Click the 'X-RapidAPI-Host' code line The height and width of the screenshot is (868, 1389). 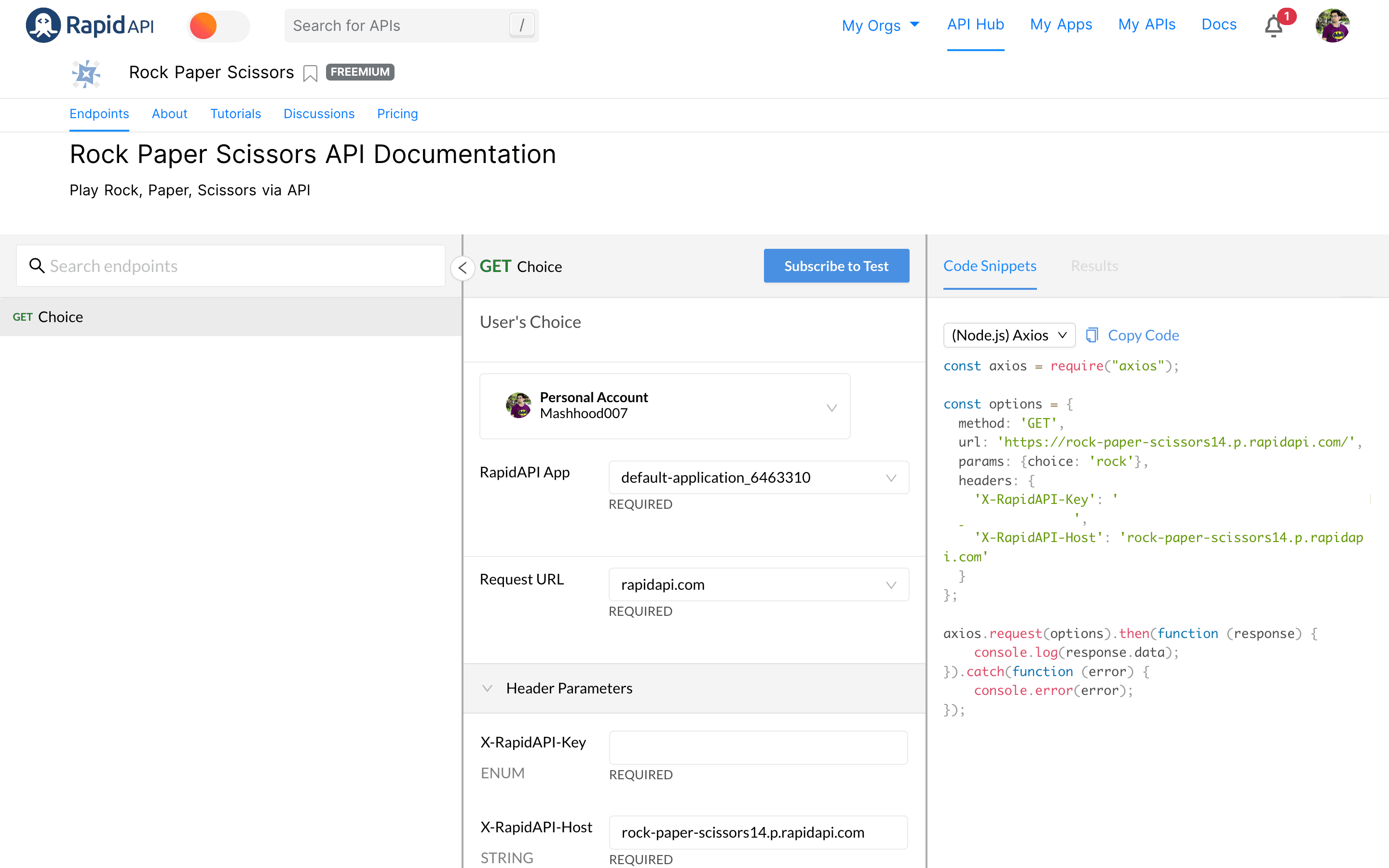1153,547
